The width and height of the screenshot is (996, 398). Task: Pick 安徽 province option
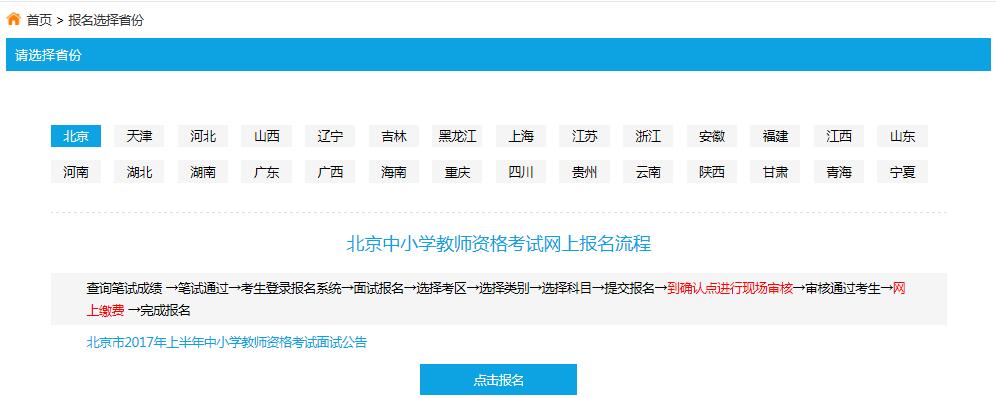(712, 136)
